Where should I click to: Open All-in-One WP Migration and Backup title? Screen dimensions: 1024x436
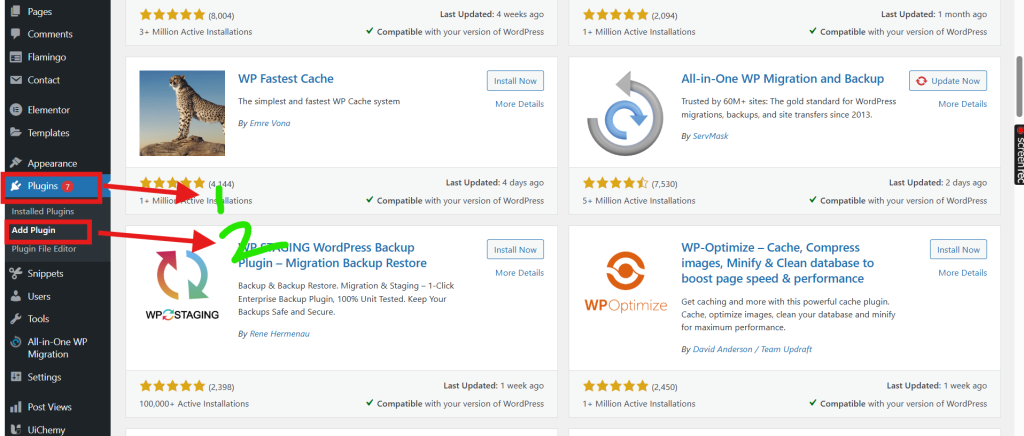click(x=782, y=79)
